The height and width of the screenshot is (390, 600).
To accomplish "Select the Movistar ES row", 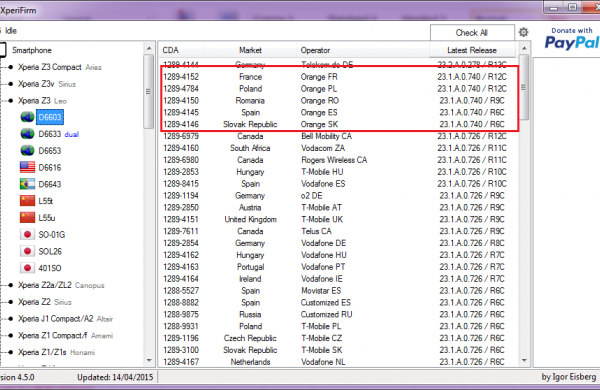I will (339, 290).
